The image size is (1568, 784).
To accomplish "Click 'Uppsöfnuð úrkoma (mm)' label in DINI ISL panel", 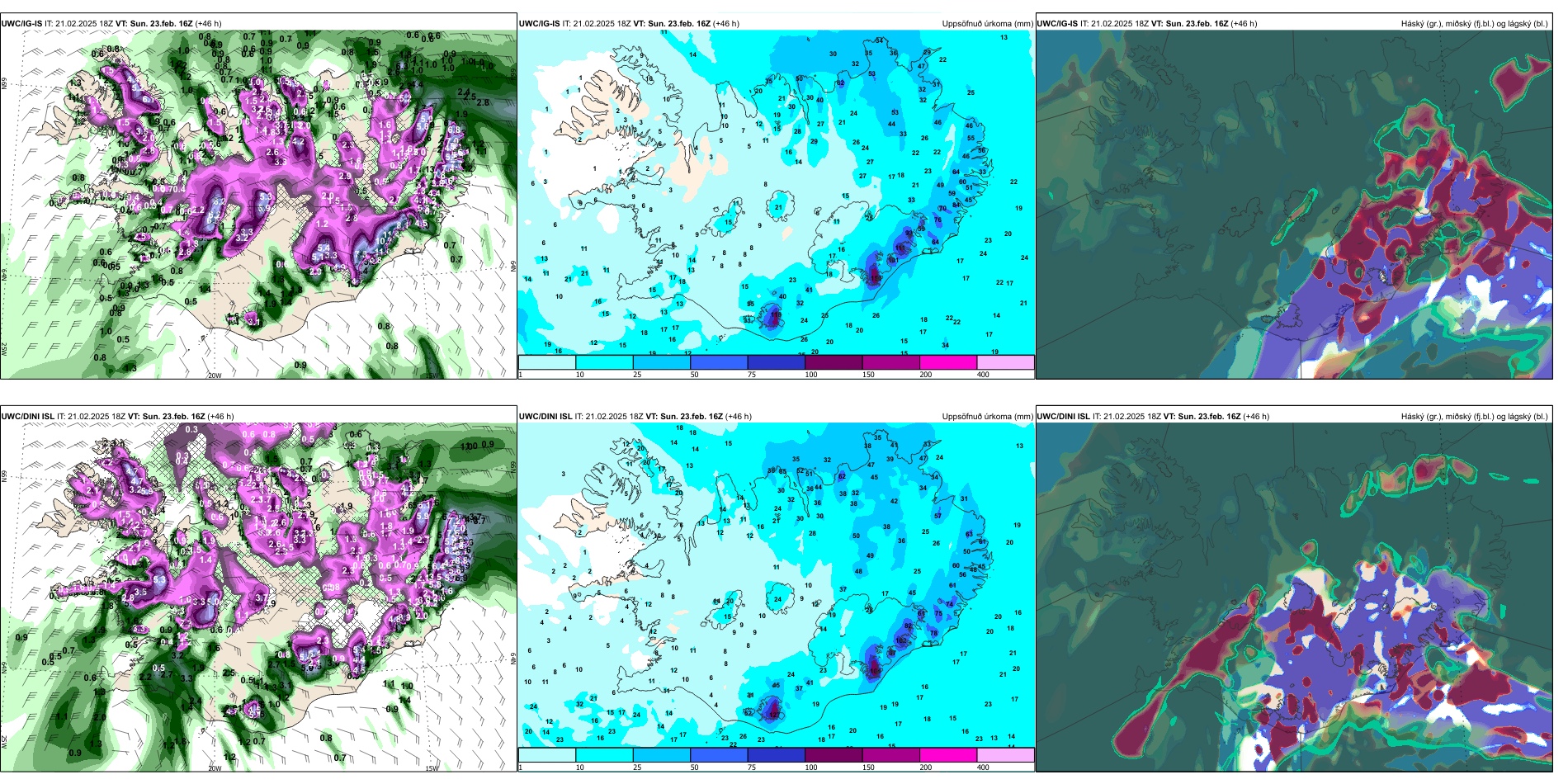I will click(x=987, y=417).
